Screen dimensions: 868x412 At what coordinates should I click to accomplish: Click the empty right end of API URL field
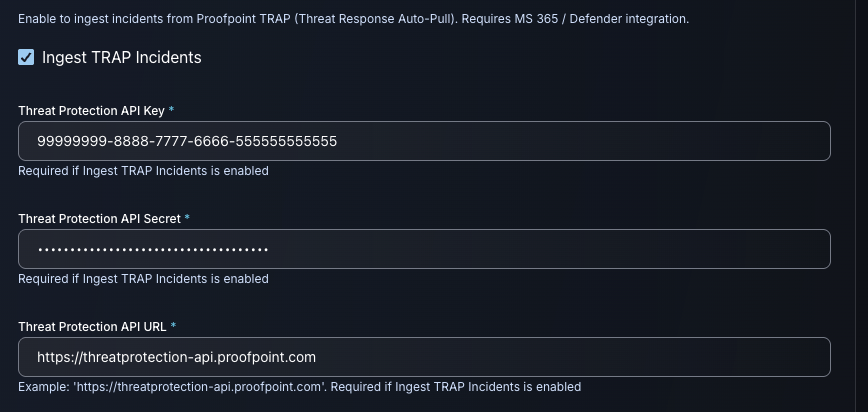(700, 357)
